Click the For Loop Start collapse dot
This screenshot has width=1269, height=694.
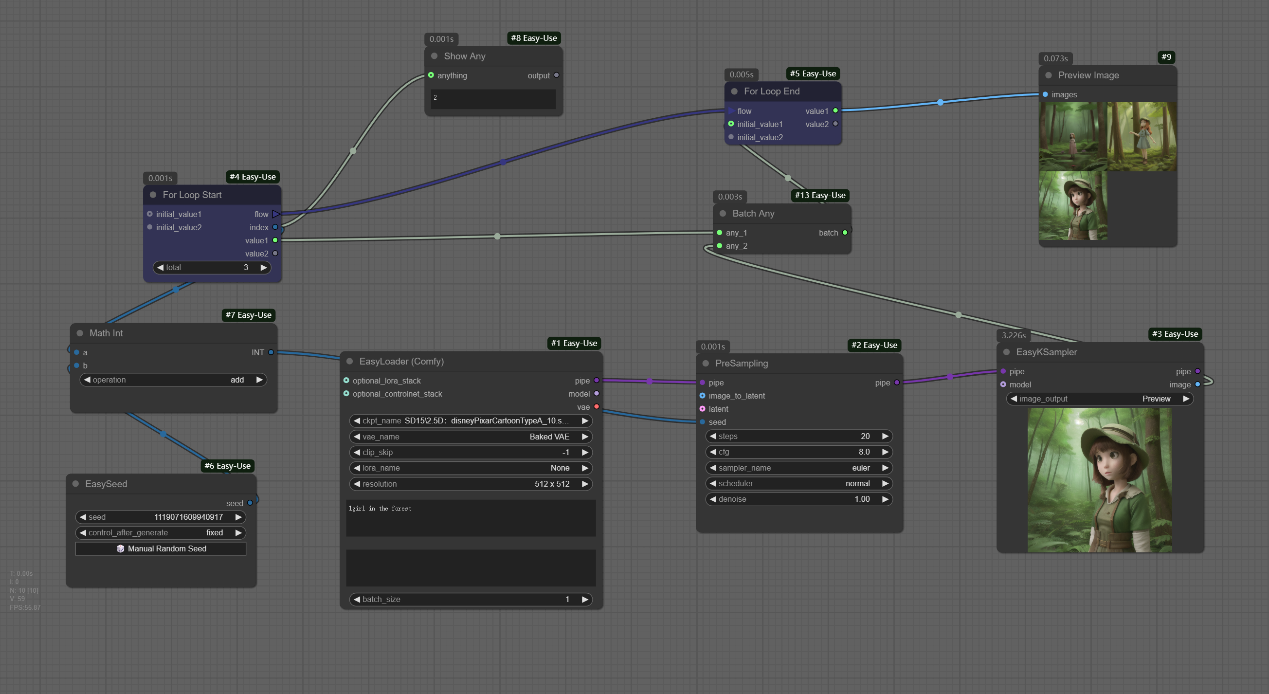[153, 195]
